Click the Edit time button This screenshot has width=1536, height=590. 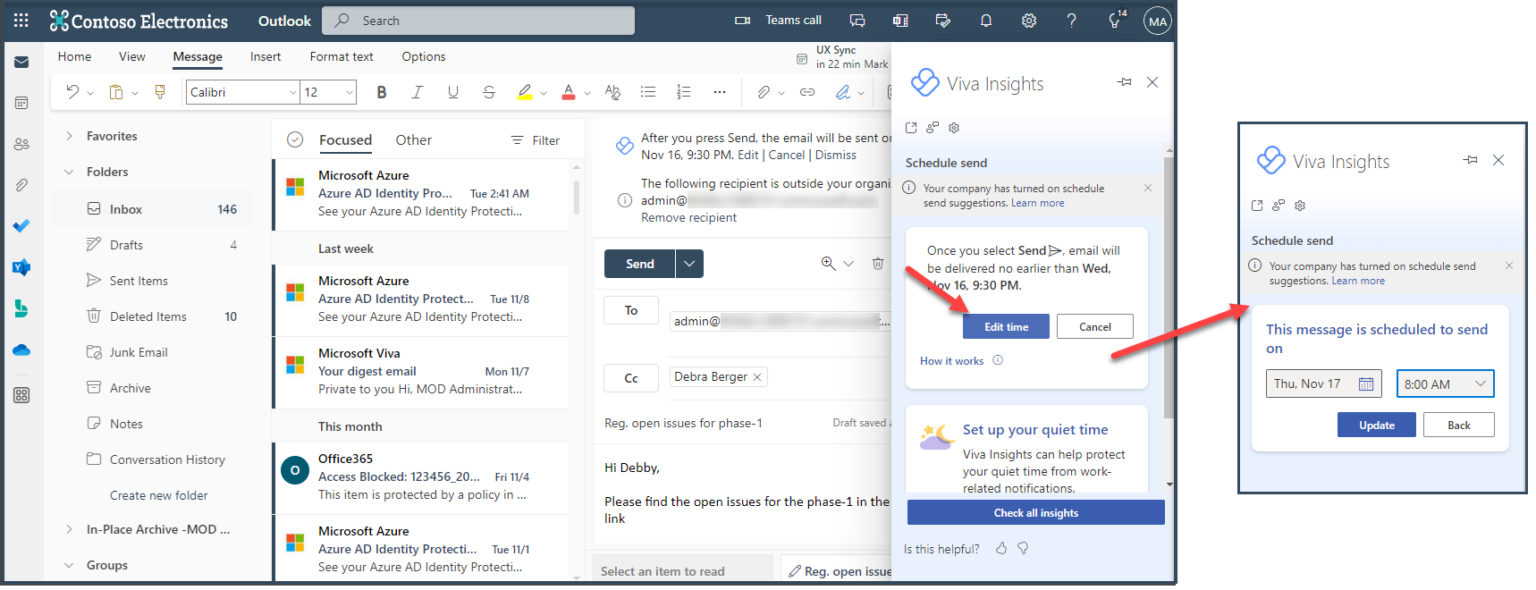pos(1006,326)
